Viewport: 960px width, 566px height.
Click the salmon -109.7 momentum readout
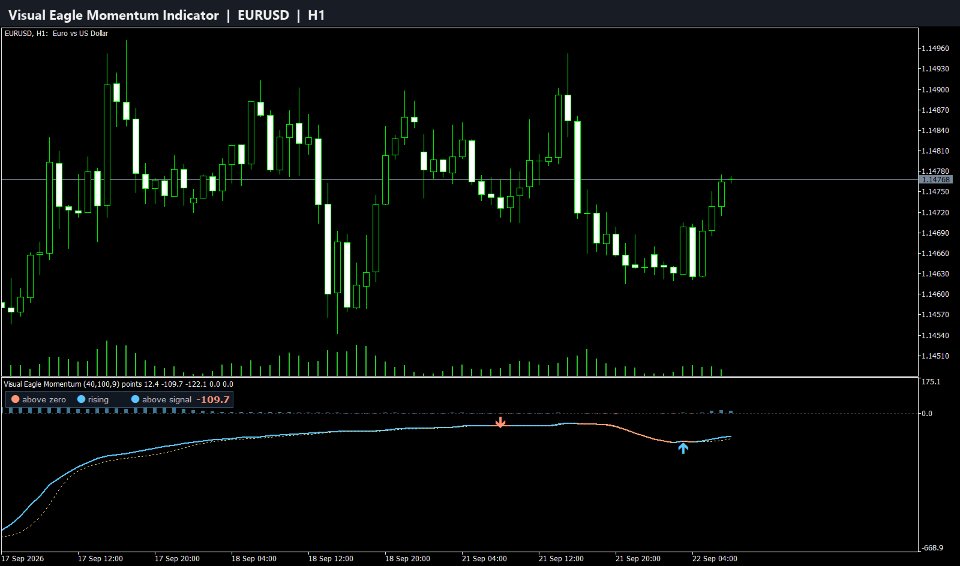[213, 399]
